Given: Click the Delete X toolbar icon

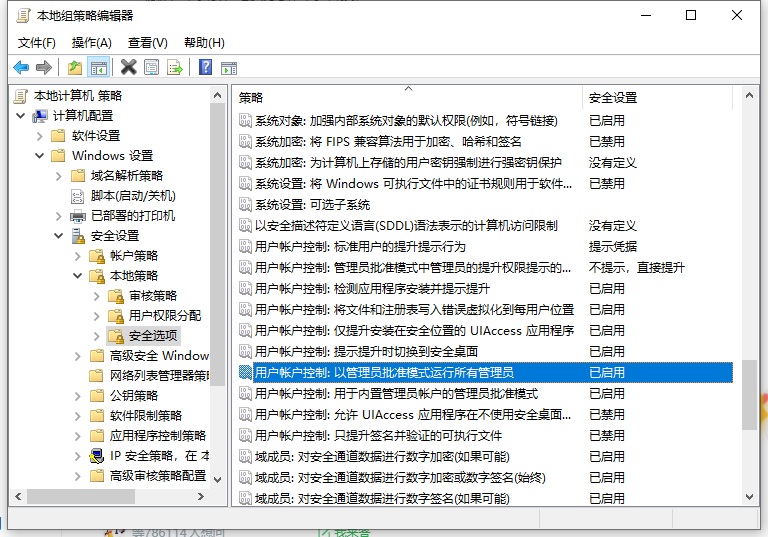Looking at the screenshot, I should 128,67.
